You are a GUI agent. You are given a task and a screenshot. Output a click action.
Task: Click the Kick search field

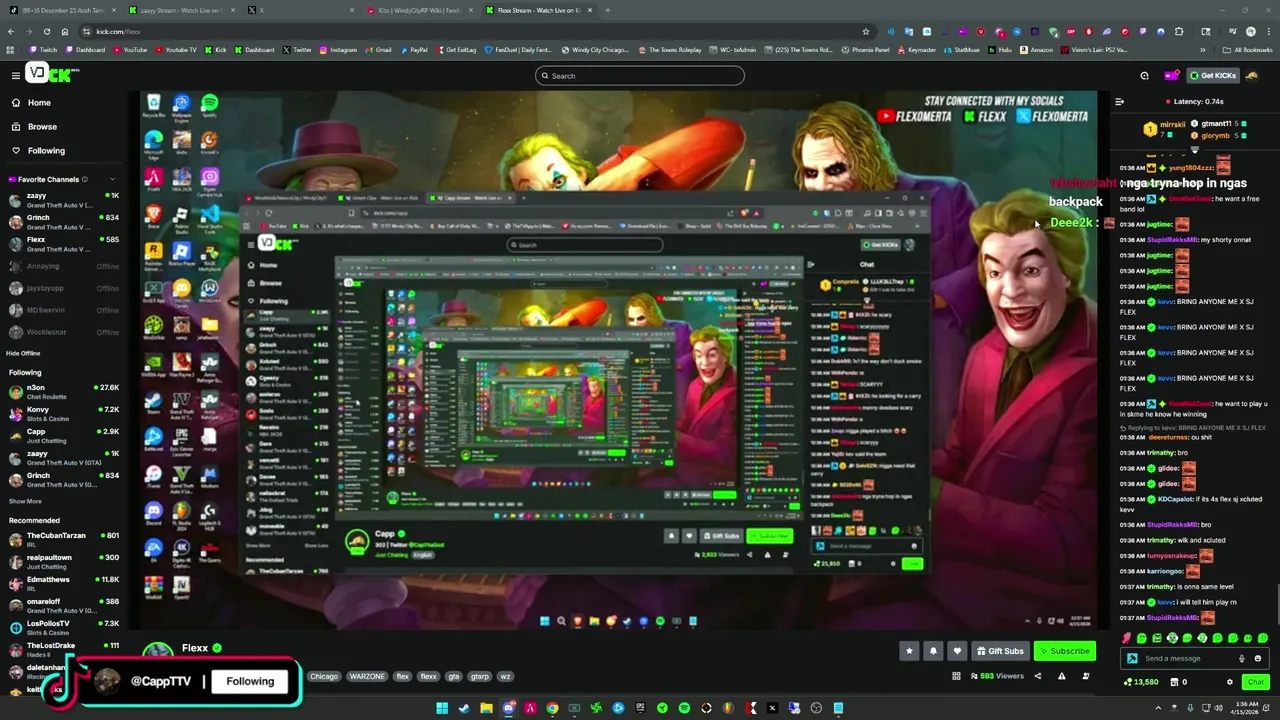[640, 76]
